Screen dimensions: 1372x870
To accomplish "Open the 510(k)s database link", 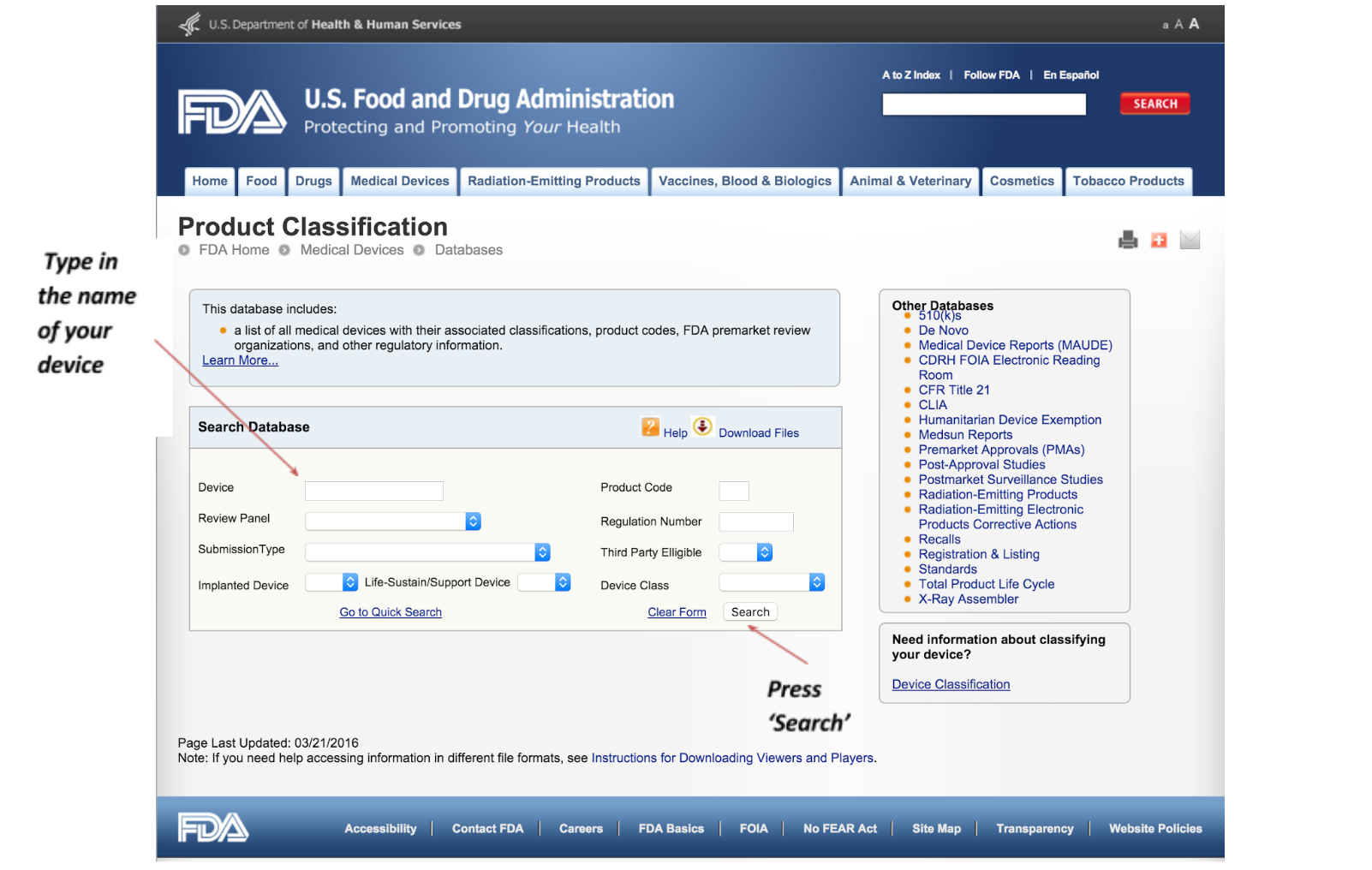I will [940, 316].
